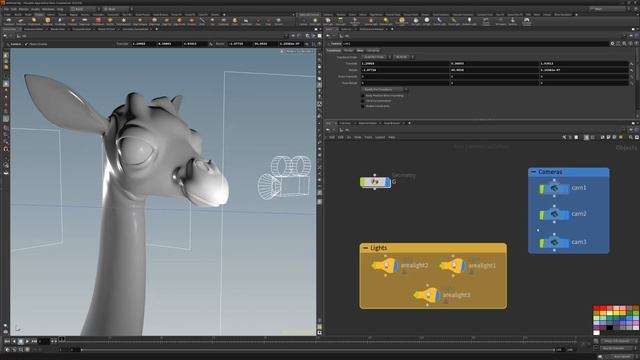Select the arealight3 node icon
This screenshot has height=360, width=640.
[426, 295]
